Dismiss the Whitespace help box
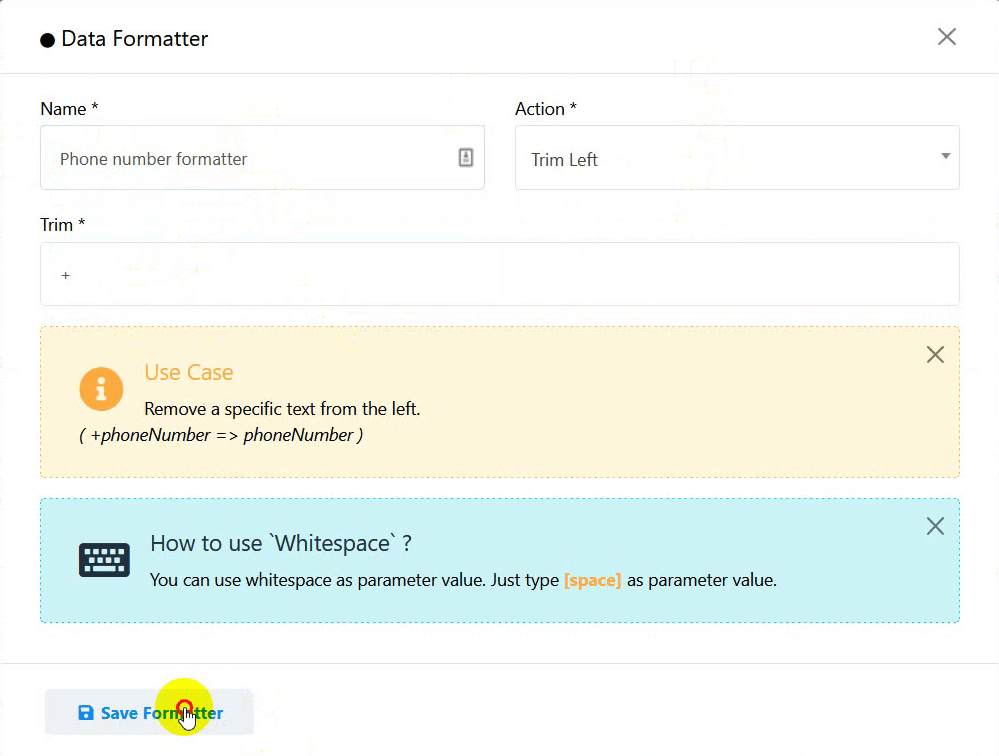The height and width of the screenshot is (756, 999). pyautogui.click(x=935, y=526)
